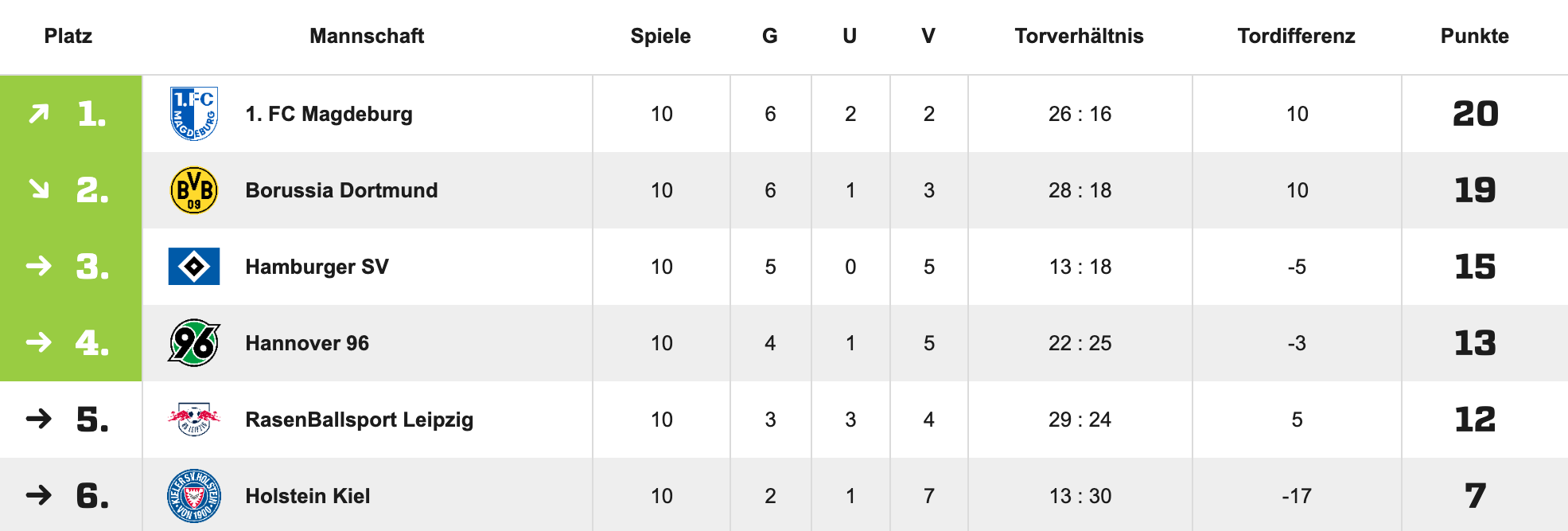Click the Holstein Kiel round crest
The width and height of the screenshot is (1568, 531).
tap(194, 496)
